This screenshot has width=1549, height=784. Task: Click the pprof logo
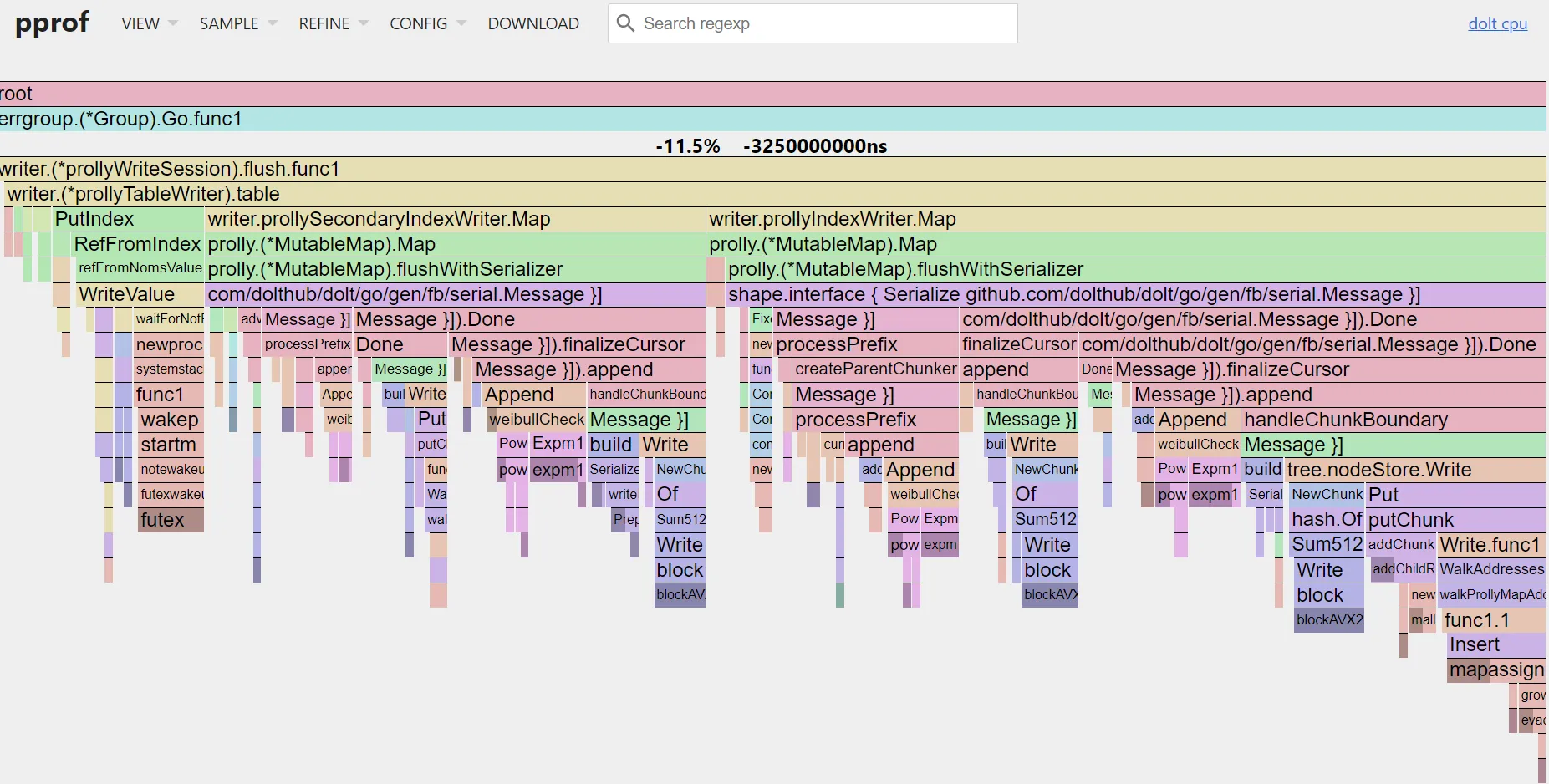pyautogui.click(x=52, y=23)
